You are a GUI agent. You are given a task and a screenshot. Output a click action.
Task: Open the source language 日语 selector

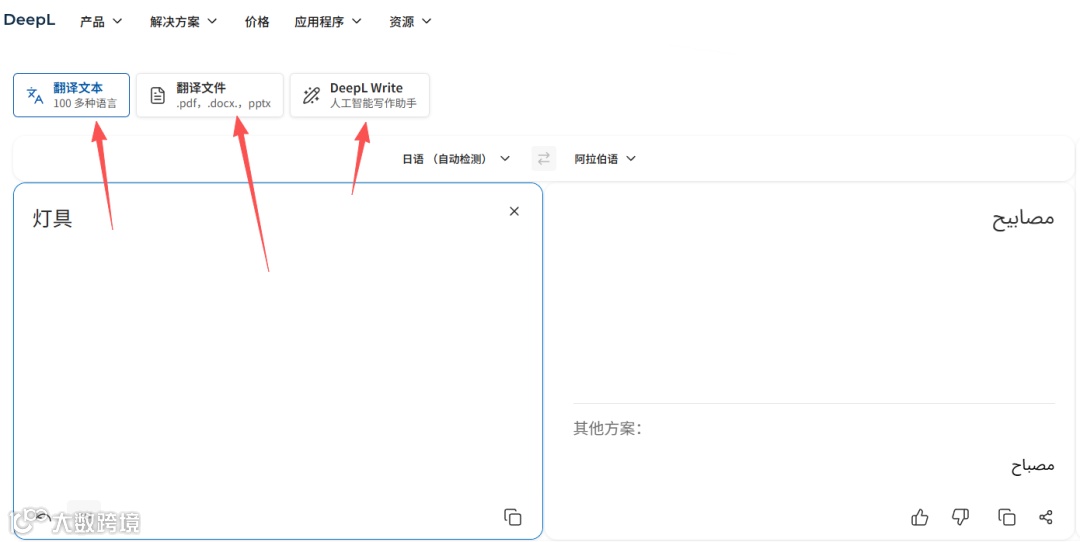pos(456,159)
